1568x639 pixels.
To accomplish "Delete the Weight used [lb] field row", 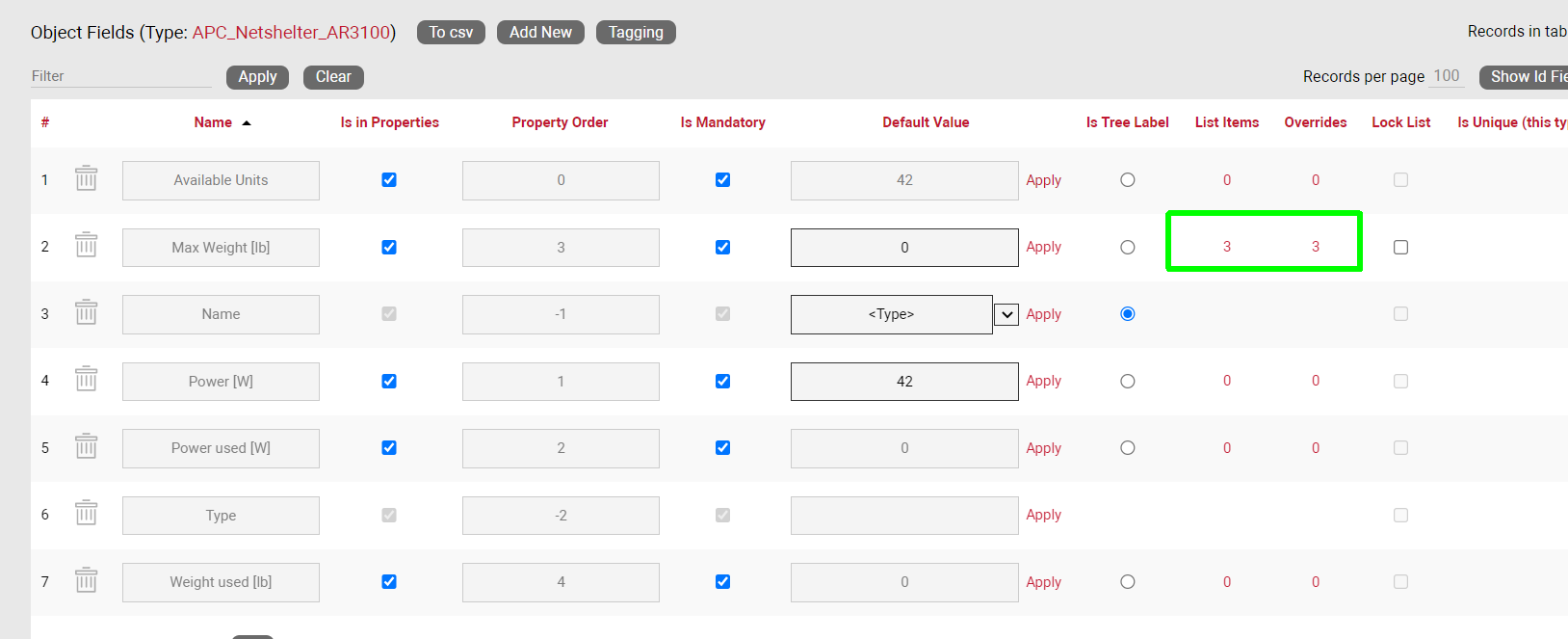I will tap(86, 581).
